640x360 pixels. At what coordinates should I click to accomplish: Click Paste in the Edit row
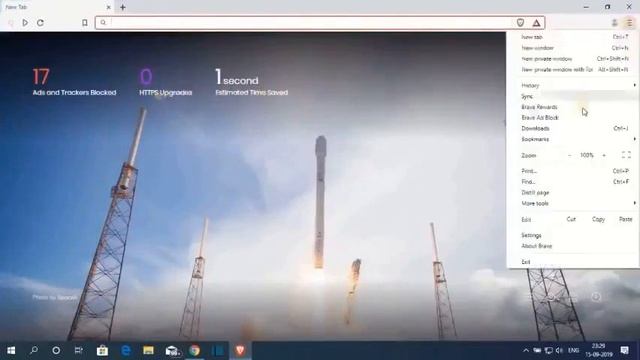pos(625,220)
